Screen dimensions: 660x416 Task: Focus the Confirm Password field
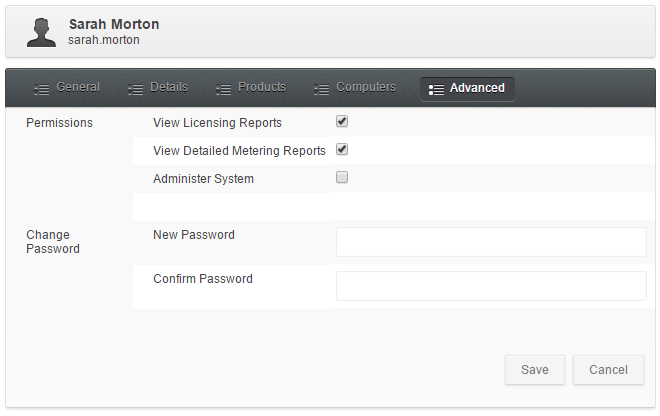click(491, 286)
